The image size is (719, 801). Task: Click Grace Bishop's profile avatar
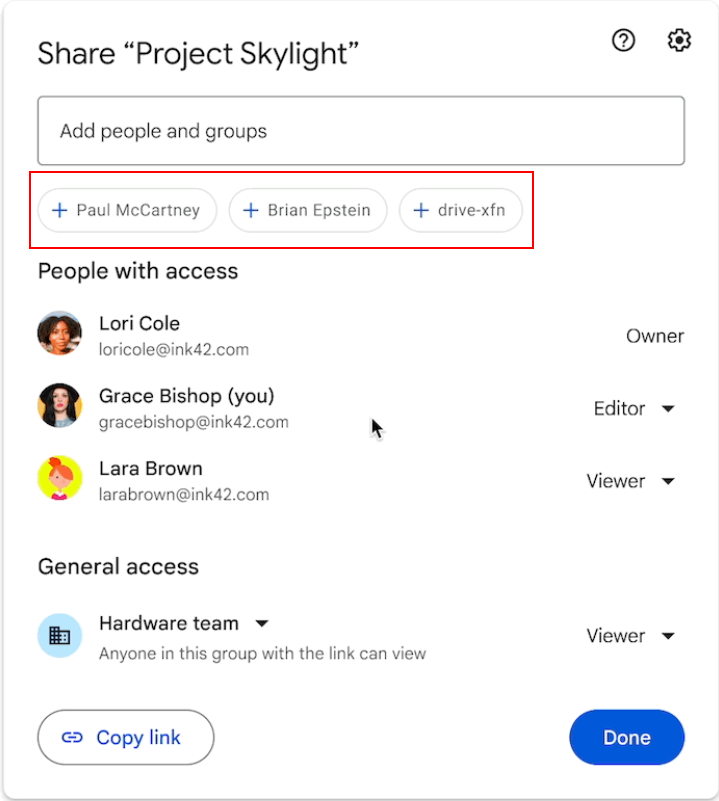coord(60,406)
